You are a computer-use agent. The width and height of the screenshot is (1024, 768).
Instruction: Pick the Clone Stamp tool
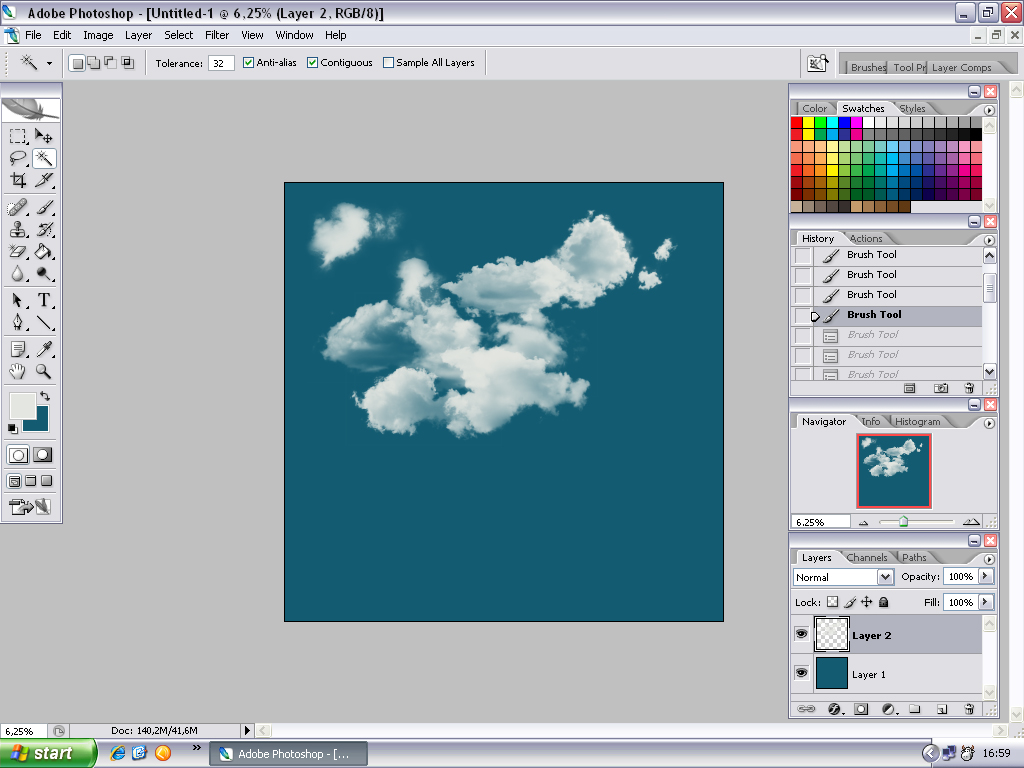(x=18, y=230)
